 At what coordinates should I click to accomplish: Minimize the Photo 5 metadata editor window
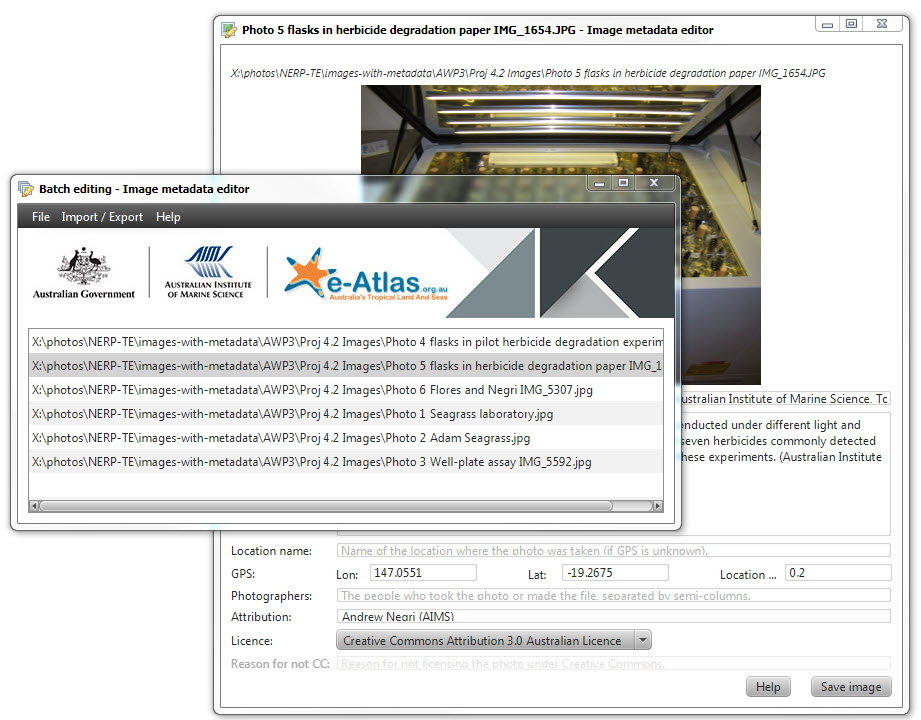click(827, 24)
